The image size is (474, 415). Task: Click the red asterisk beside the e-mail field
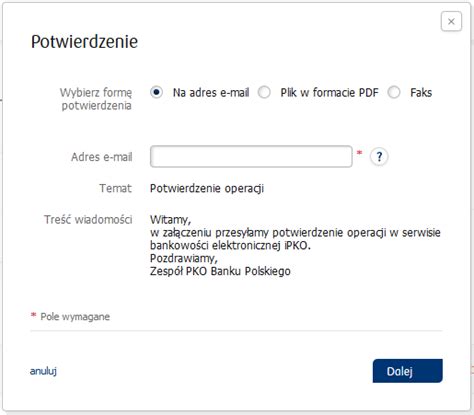coord(359,153)
